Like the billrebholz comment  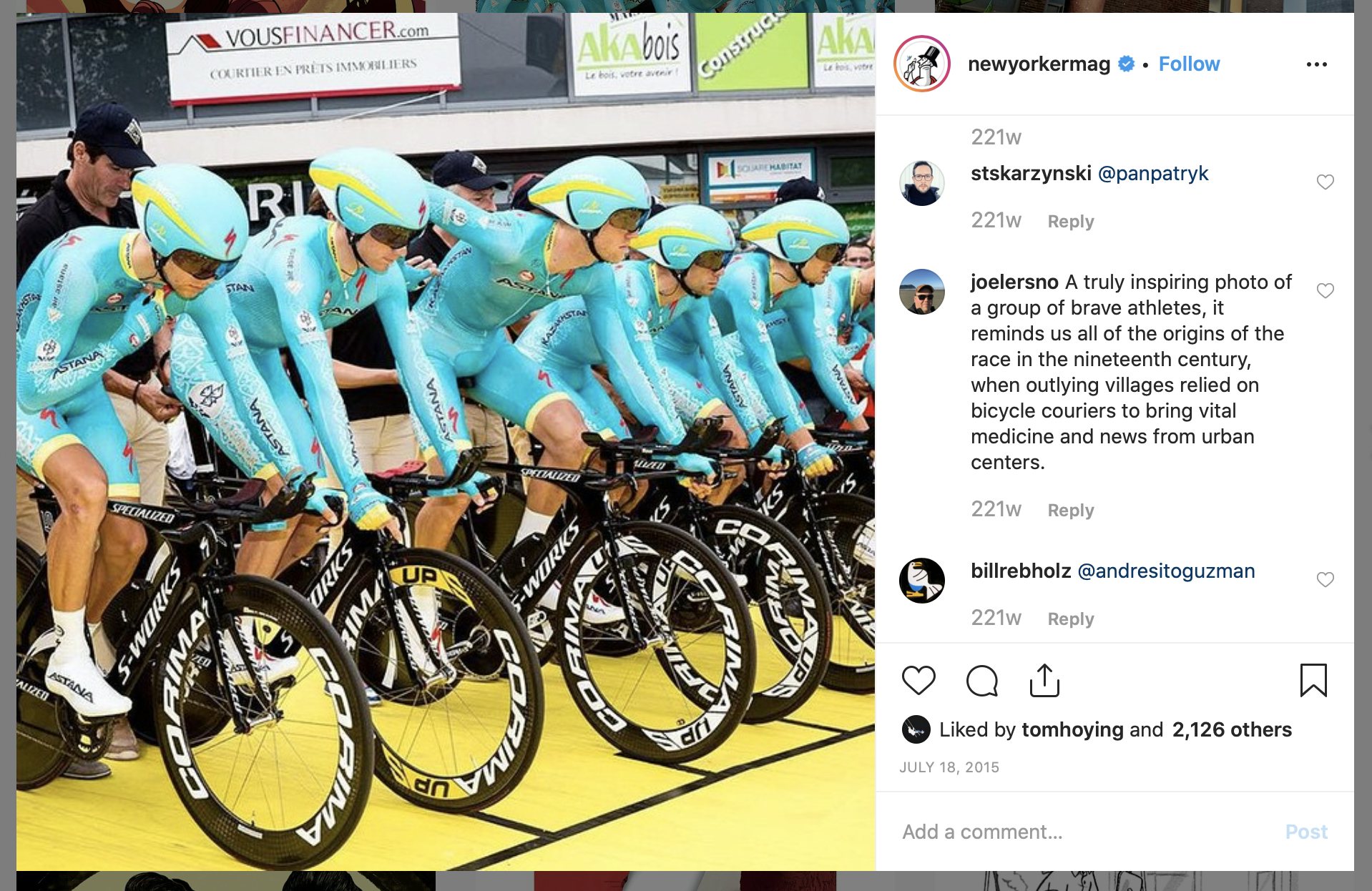(1326, 579)
